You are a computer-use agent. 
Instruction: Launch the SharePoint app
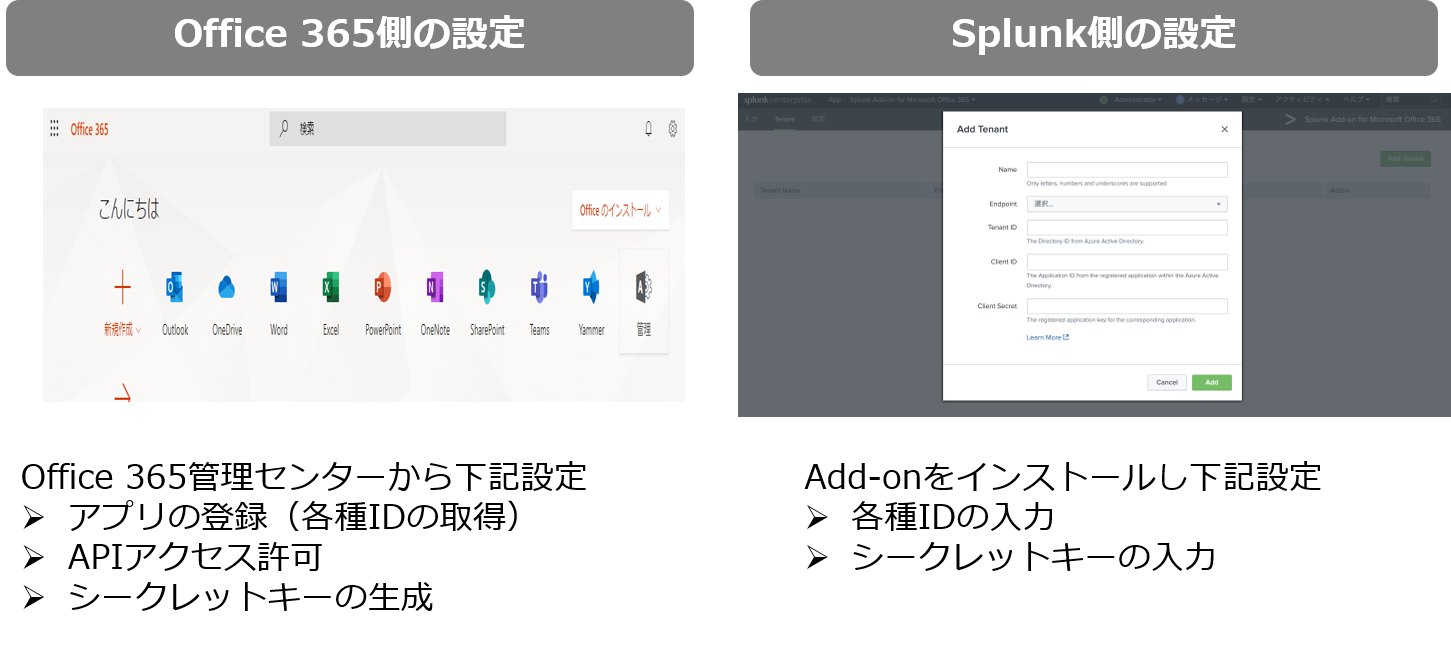[x=487, y=305]
